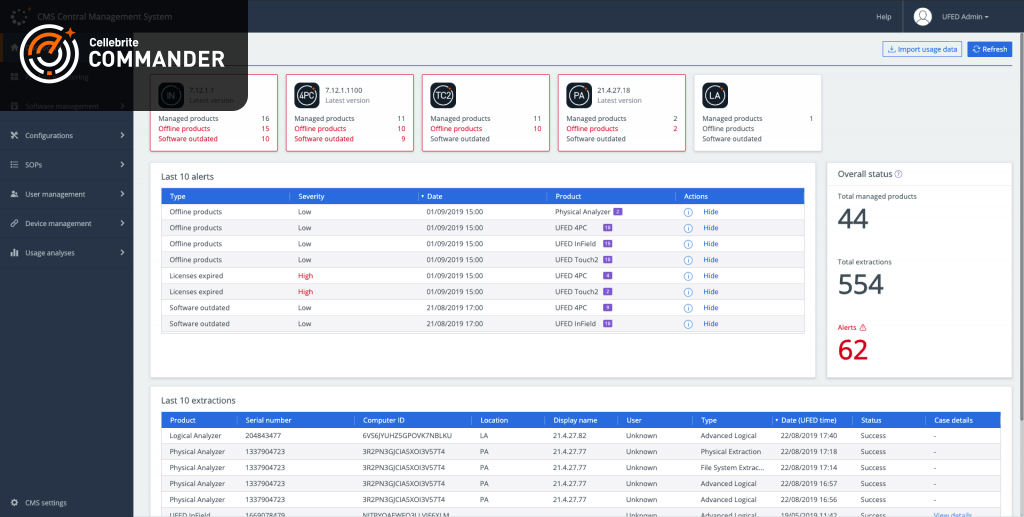Image resolution: width=1024 pixels, height=517 pixels.
Task: Open info for UFED InField software outdated alert
Action: point(688,324)
